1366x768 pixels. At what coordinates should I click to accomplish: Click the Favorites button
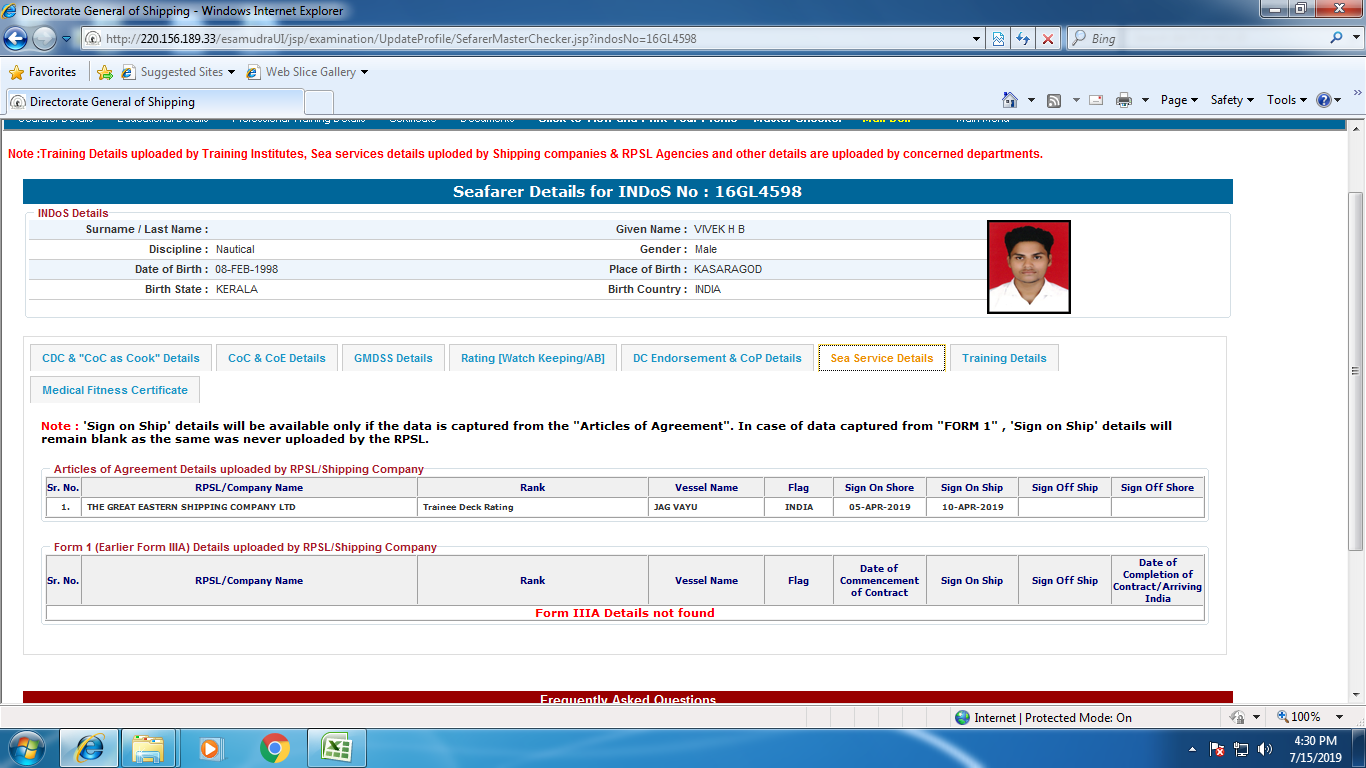point(43,72)
